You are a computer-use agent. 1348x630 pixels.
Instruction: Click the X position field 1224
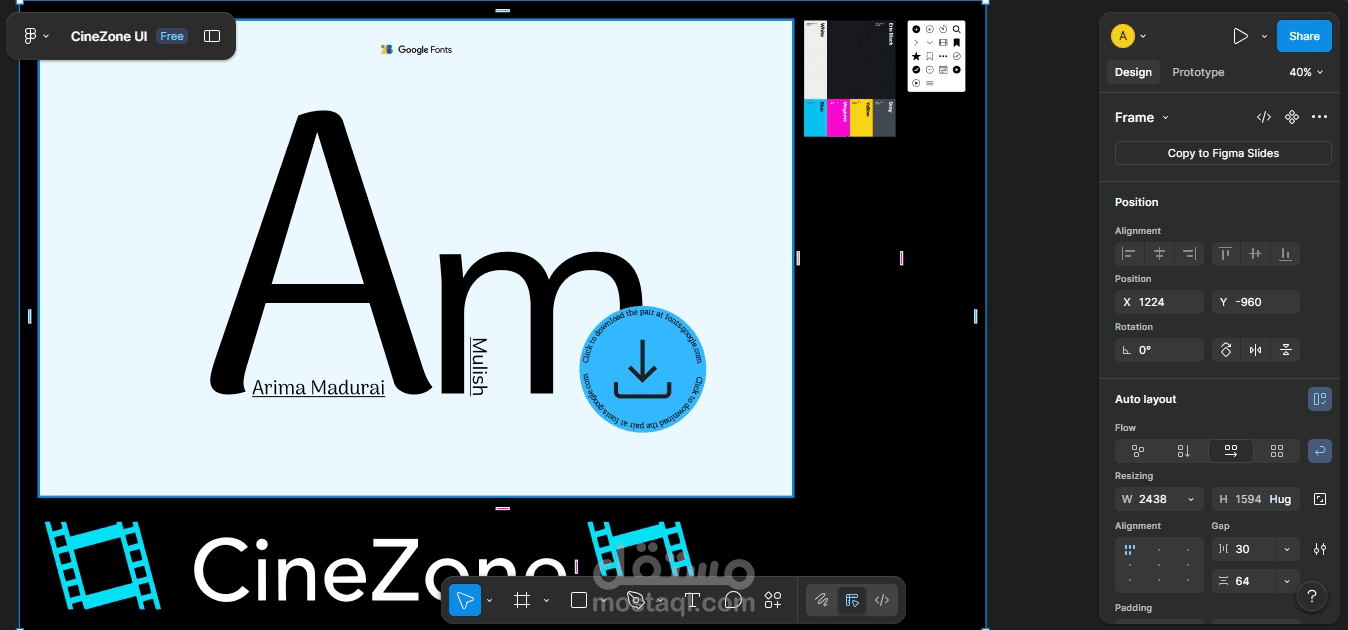pos(1159,302)
